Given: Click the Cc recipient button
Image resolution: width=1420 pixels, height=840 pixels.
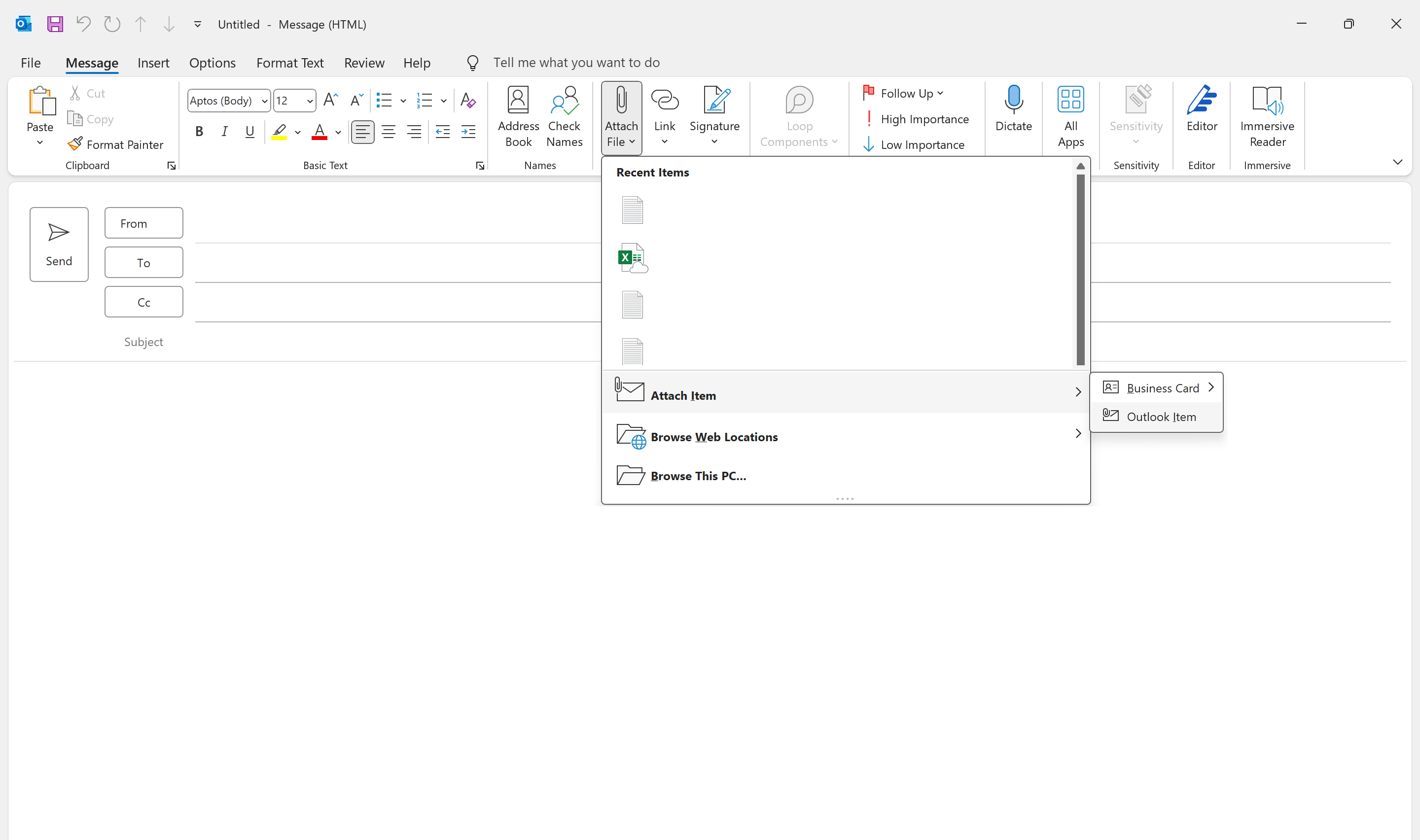Looking at the screenshot, I should tap(144, 302).
